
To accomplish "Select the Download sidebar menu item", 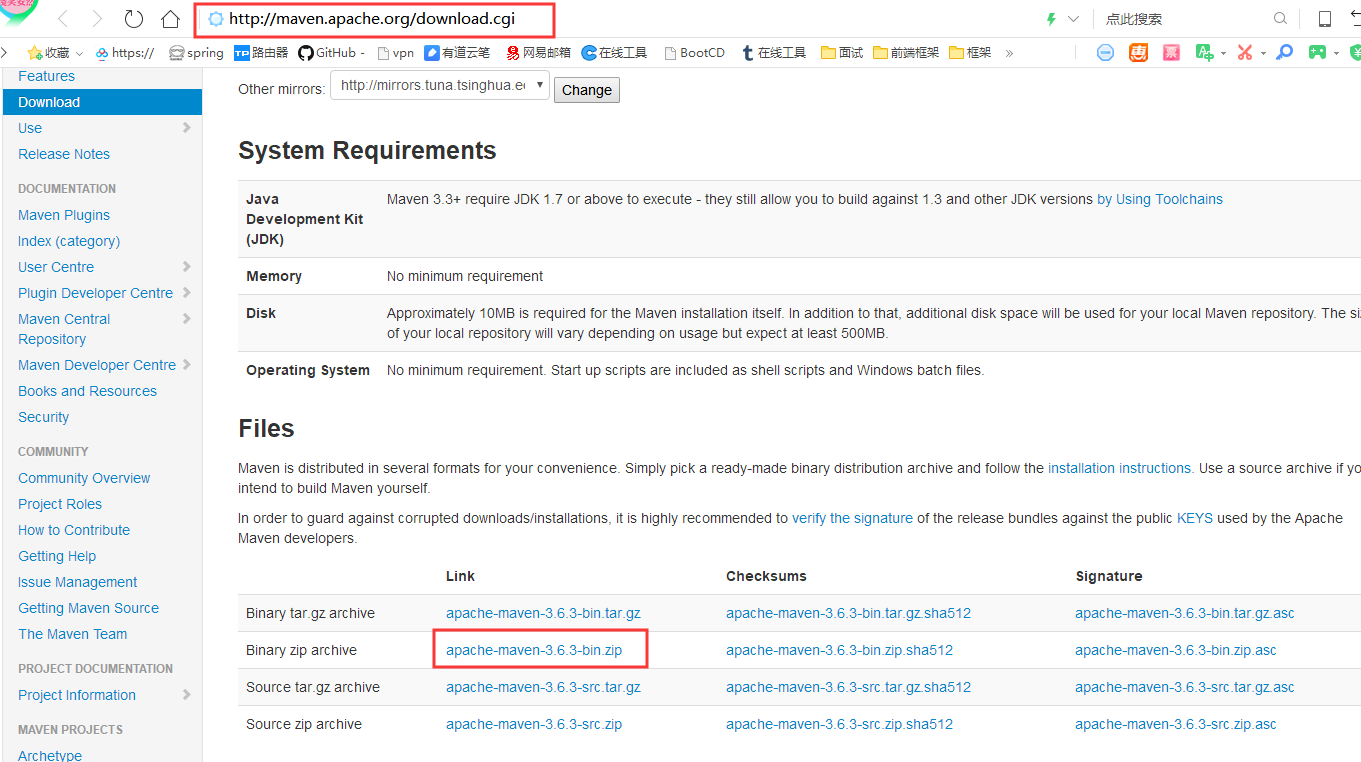I will point(102,102).
